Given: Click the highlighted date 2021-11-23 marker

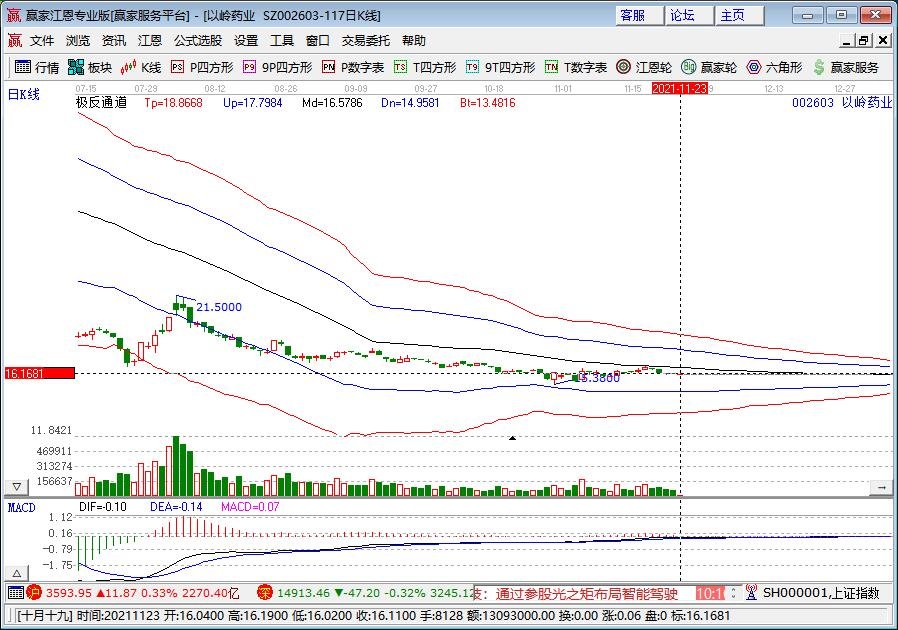Looking at the screenshot, I should click(680, 89).
